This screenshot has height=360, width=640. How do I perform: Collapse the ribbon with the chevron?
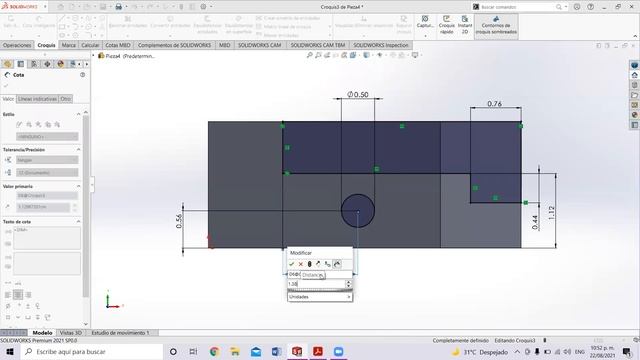[635, 36]
